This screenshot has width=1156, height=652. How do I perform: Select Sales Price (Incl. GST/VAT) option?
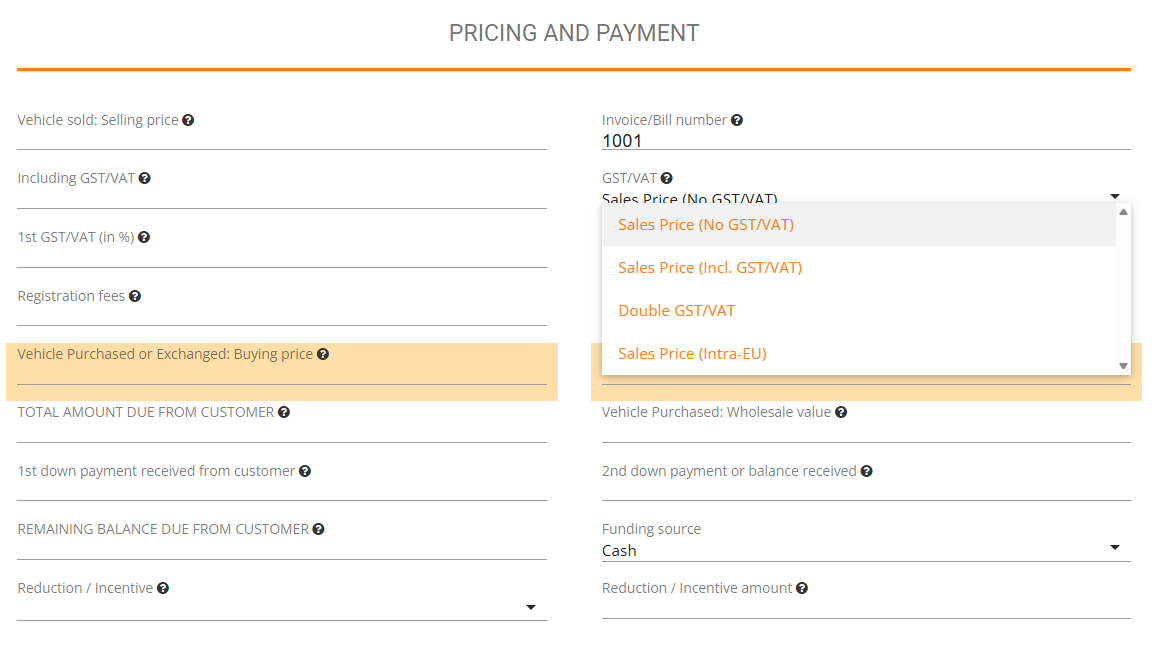click(x=710, y=267)
